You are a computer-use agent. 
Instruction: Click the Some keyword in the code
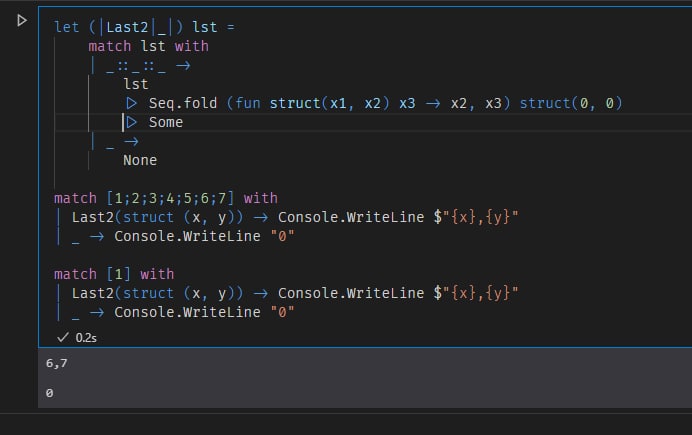pyautogui.click(x=166, y=122)
